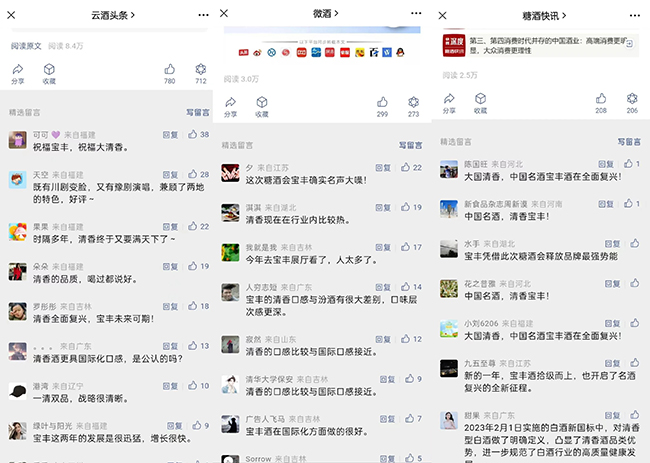Collect the 糖酒快讯 article via 收藏
The width and height of the screenshot is (650, 463).
click(x=480, y=104)
